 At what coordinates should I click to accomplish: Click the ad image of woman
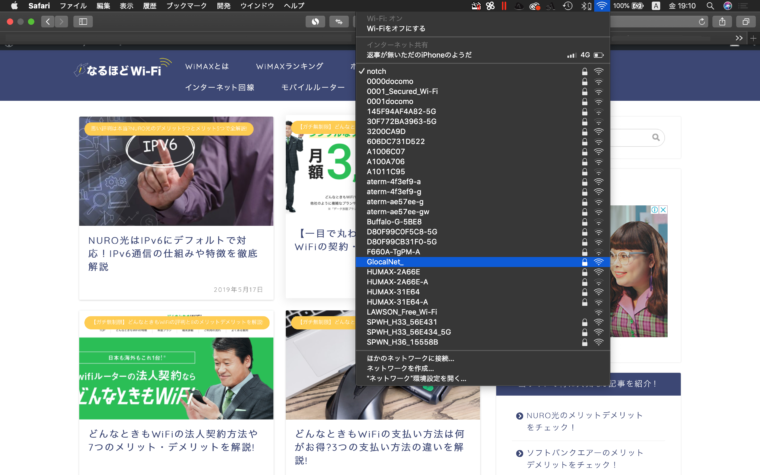(639, 271)
